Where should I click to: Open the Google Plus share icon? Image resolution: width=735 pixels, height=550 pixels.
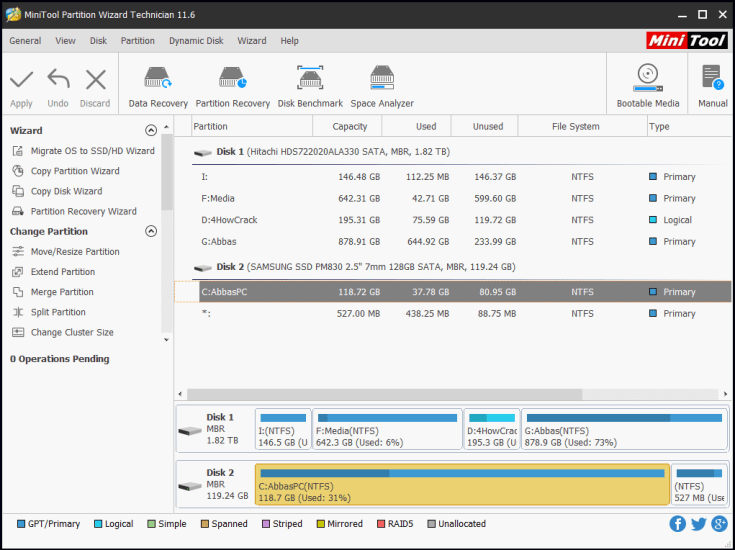pyautogui.click(x=719, y=524)
